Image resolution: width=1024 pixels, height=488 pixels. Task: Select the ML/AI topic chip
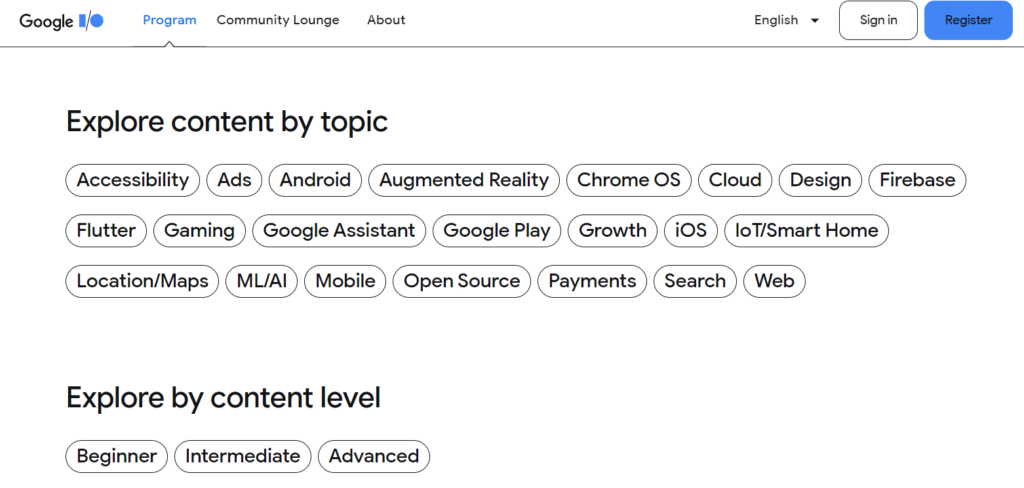261,281
